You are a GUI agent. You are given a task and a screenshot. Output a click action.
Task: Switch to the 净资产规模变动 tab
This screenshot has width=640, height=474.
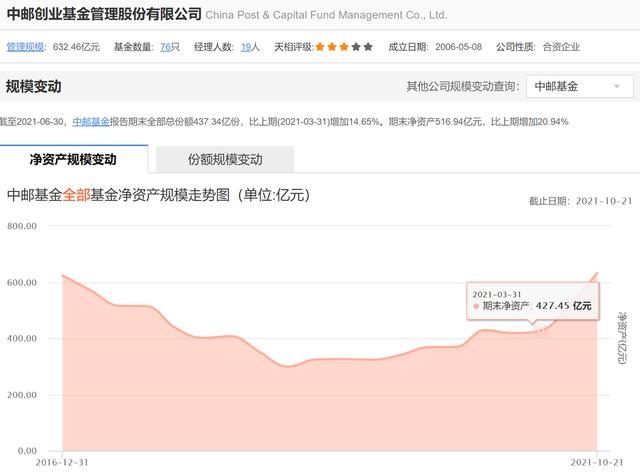73,159
